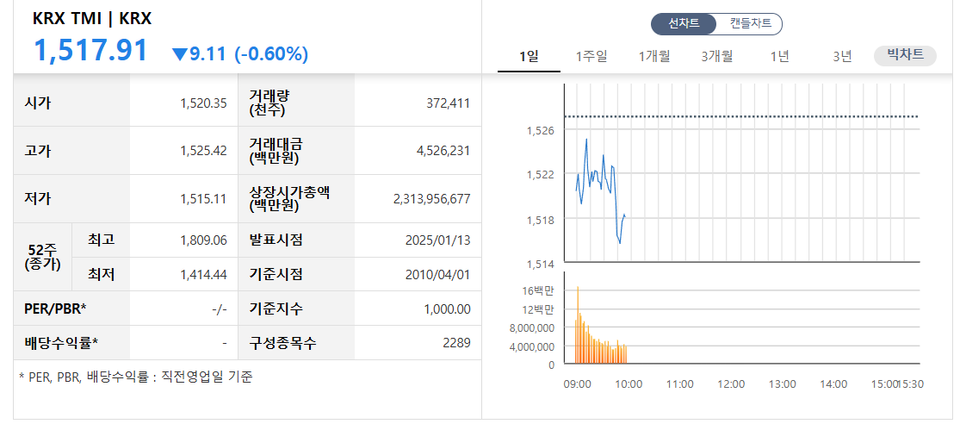Image resolution: width=960 pixels, height=424 pixels.
Task: Click the PER/PBR* row label
Action: pos(56,309)
